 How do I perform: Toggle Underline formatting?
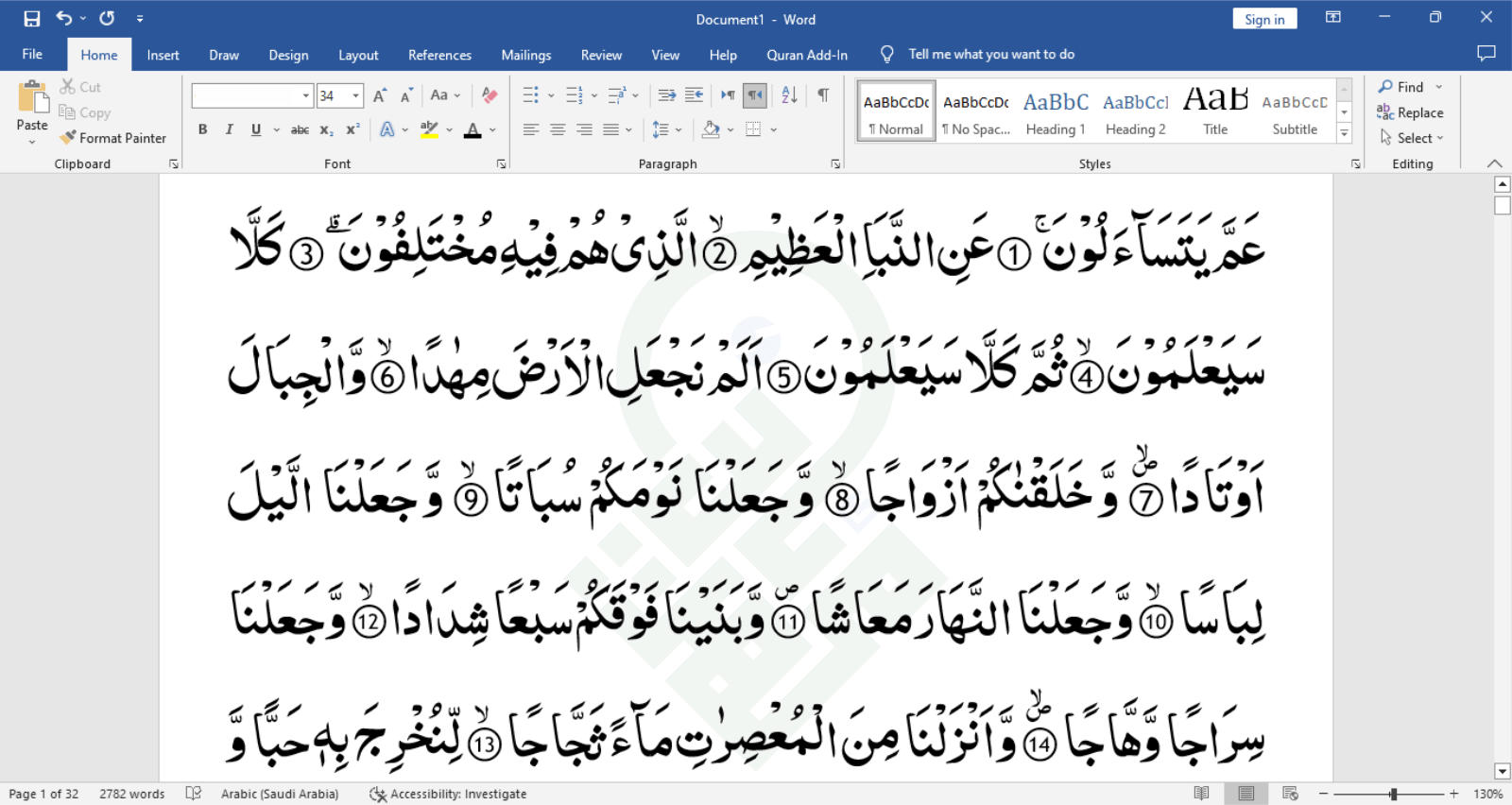pos(256,129)
